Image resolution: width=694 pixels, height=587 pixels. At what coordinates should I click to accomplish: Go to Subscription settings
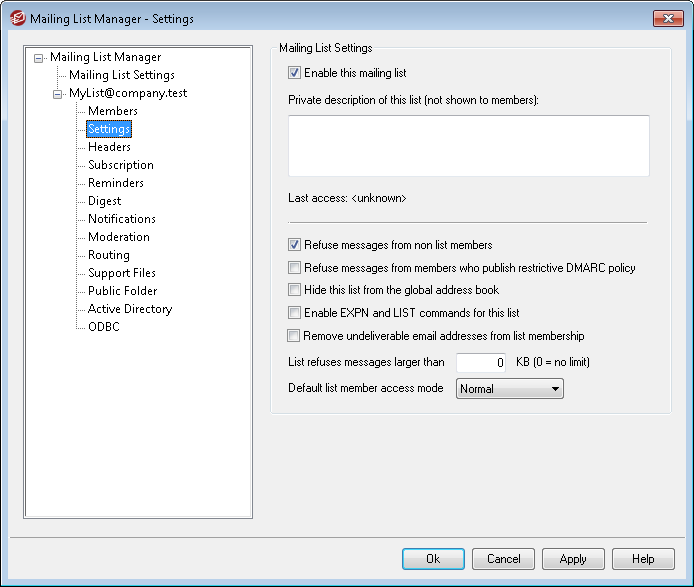(x=121, y=165)
